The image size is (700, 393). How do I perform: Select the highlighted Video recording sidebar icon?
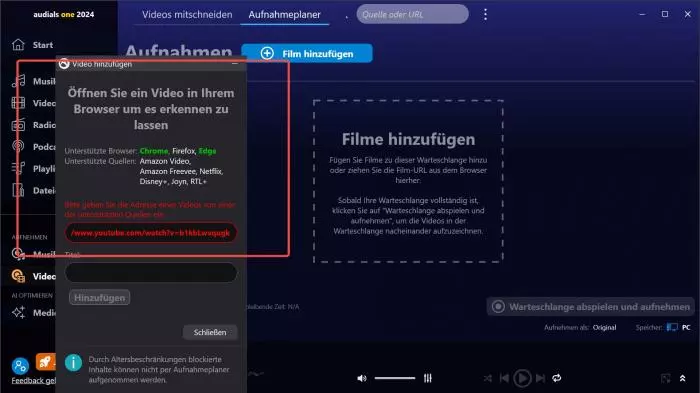tap(18, 276)
